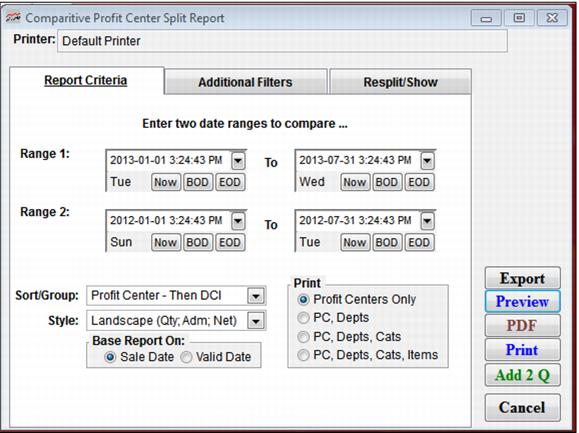579x433 pixels.
Task: Click EOD under Range 1 start date
Action: click(x=230, y=182)
